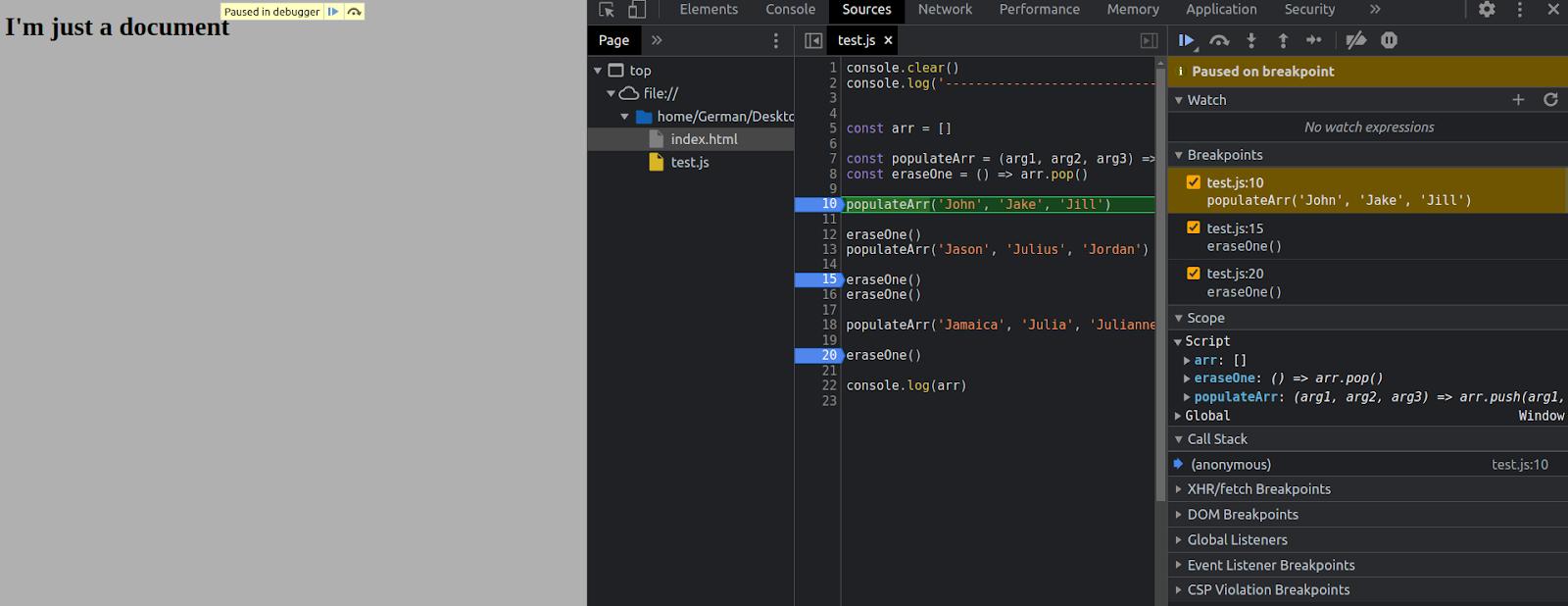Viewport: 1568px width, 606px height.
Task: Click line number 12 in the gutter
Action: (829, 234)
